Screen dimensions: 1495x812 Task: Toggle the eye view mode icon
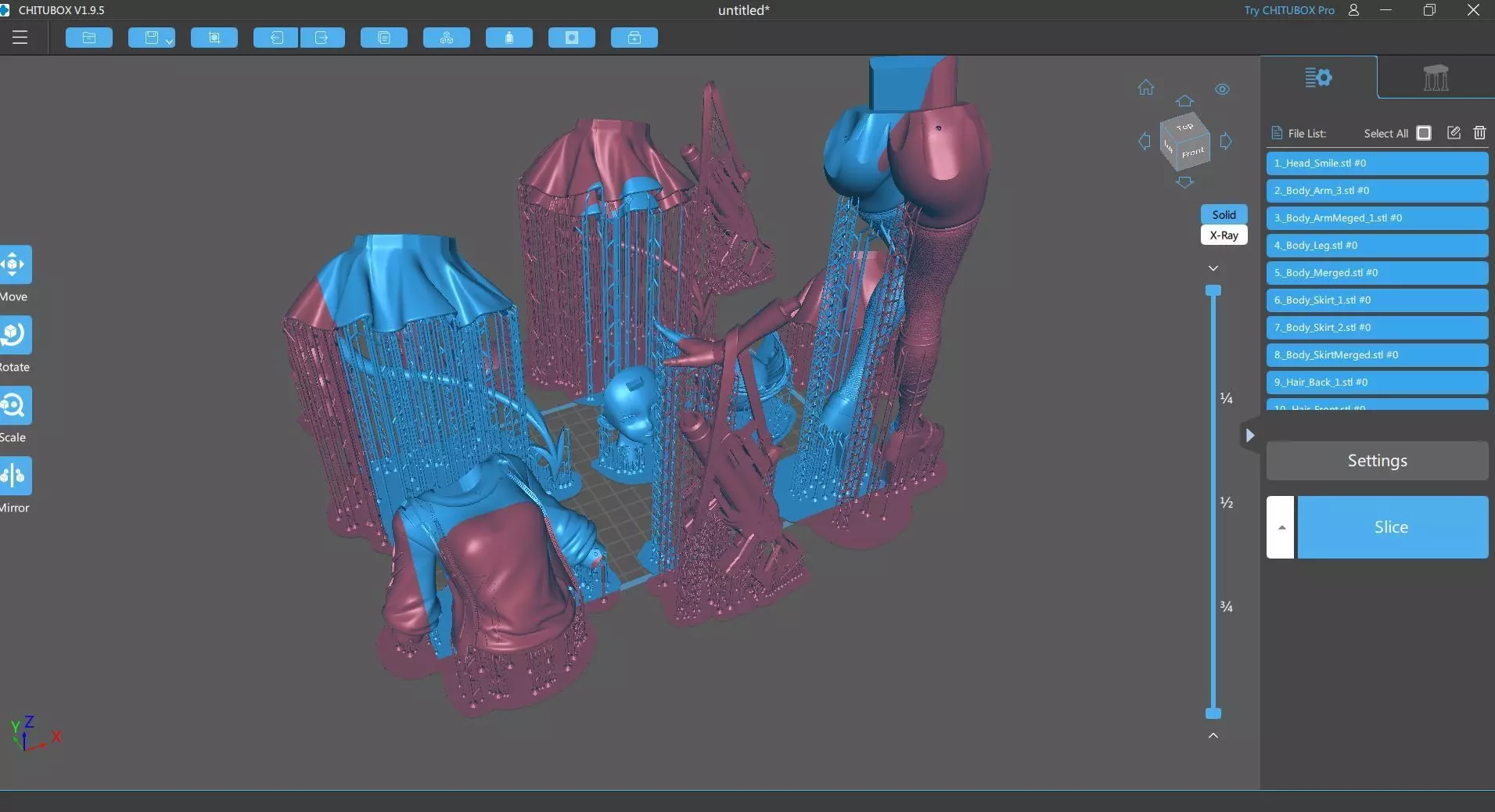tap(1222, 89)
